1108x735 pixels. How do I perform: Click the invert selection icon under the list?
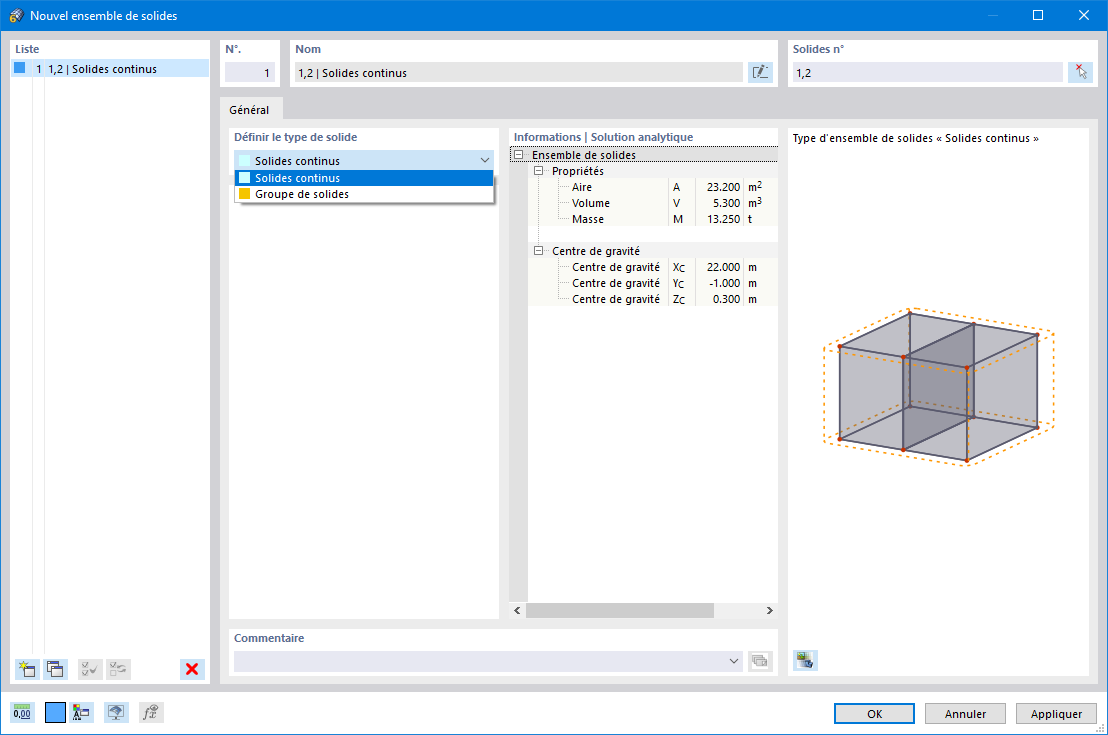coord(118,669)
